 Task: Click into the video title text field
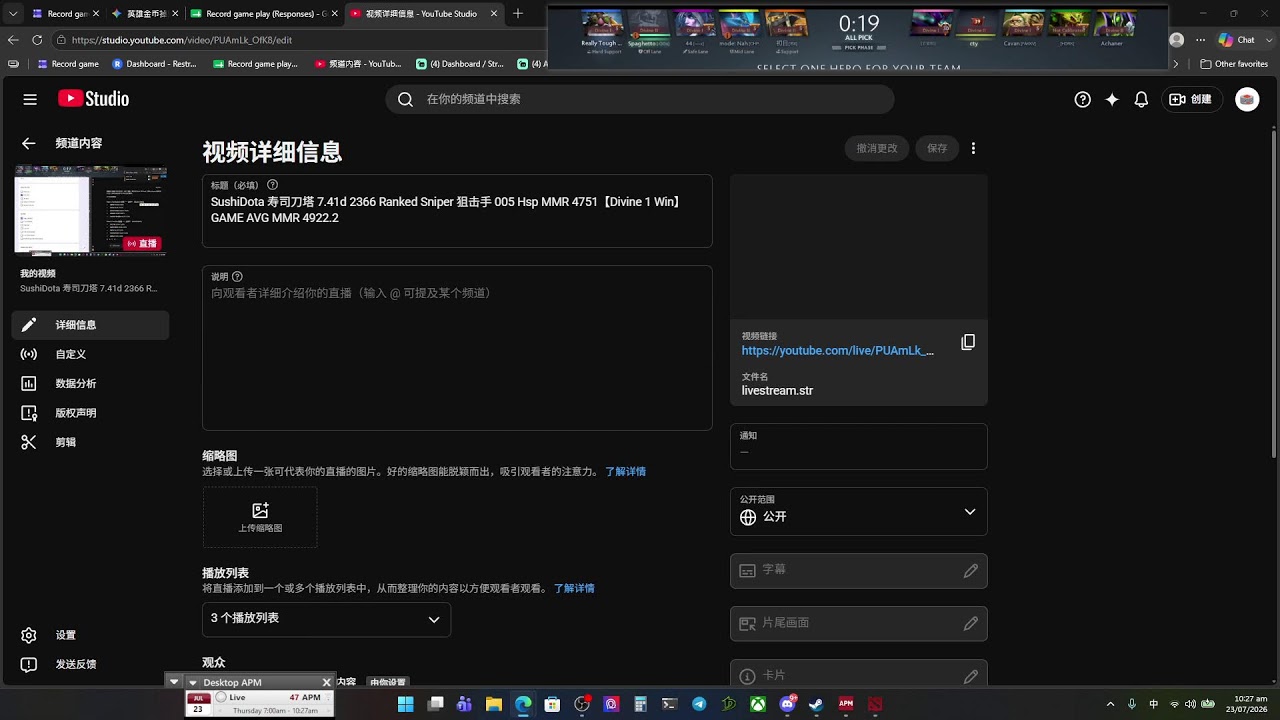(x=457, y=210)
